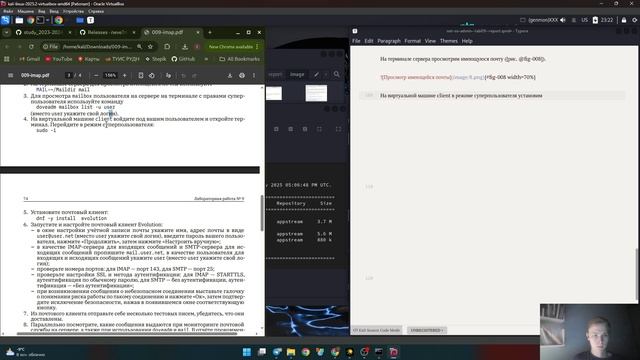Image resolution: width=640 pixels, height=360 pixels.
Task: Open the Windows Start button
Action: coord(247,352)
